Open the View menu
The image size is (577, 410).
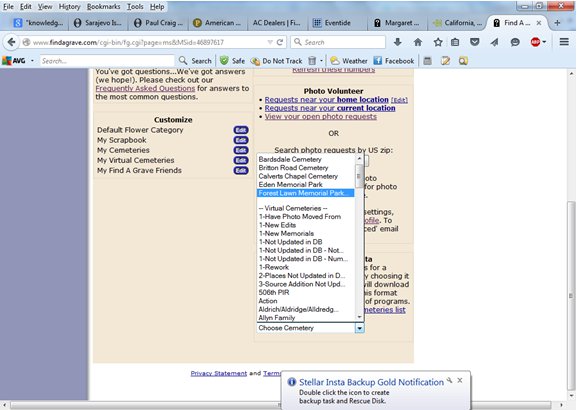tap(45, 7)
